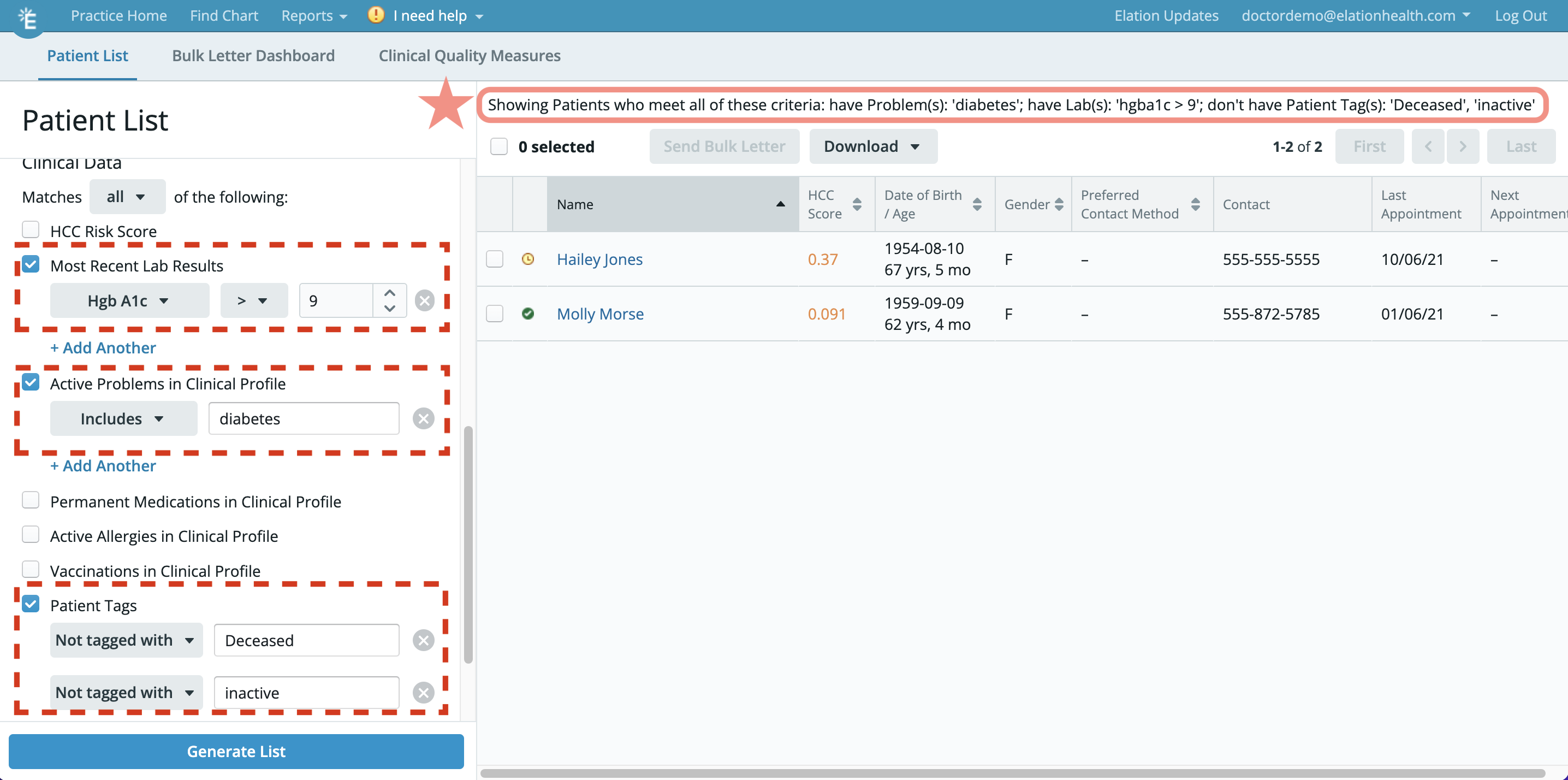The image size is (1568, 780).
Task: Open the Matches 'all' dropdown
Action: click(127, 196)
